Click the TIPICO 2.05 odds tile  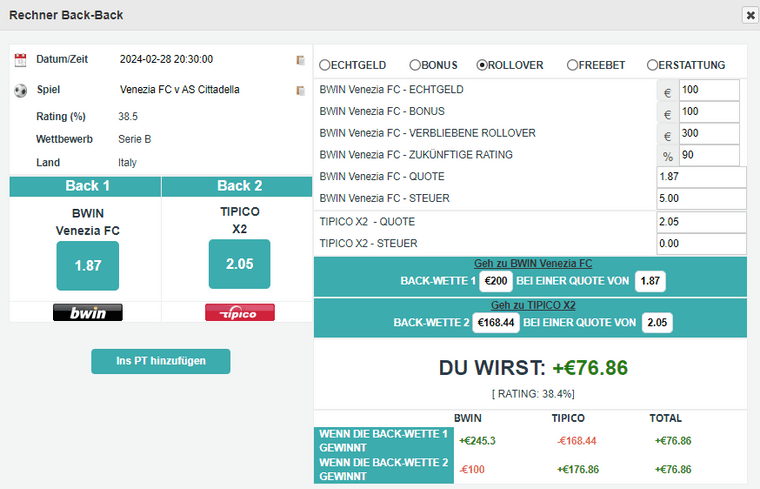coord(239,264)
